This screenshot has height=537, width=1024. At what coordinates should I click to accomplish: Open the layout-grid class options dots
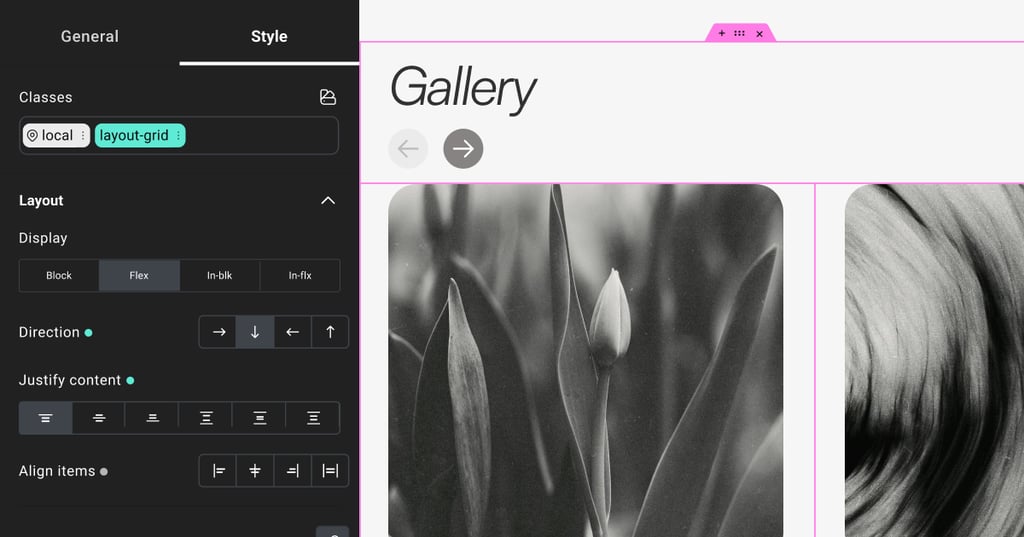click(178, 135)
